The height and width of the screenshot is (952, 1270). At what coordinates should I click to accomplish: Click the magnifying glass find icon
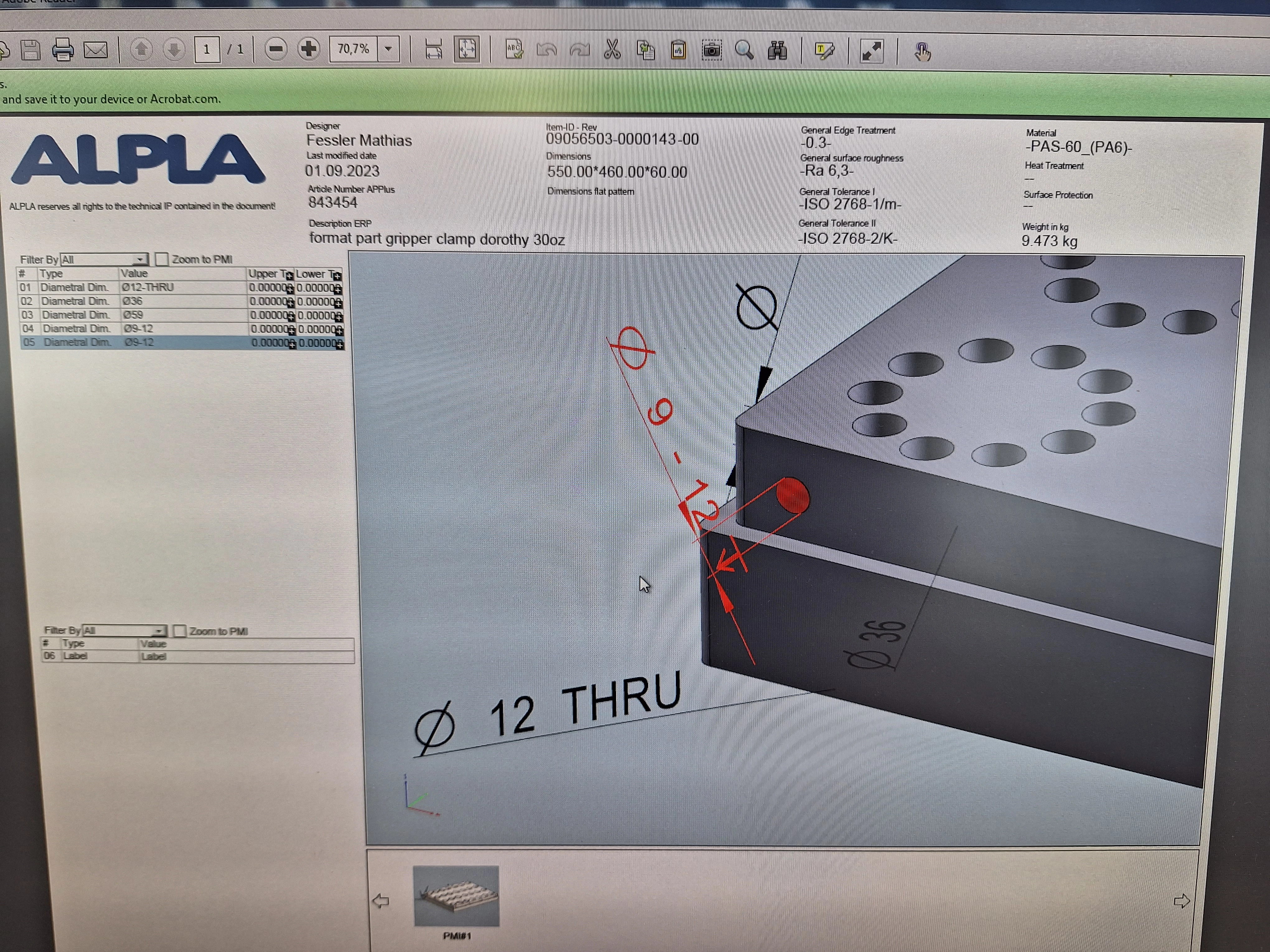coord(744,51)
